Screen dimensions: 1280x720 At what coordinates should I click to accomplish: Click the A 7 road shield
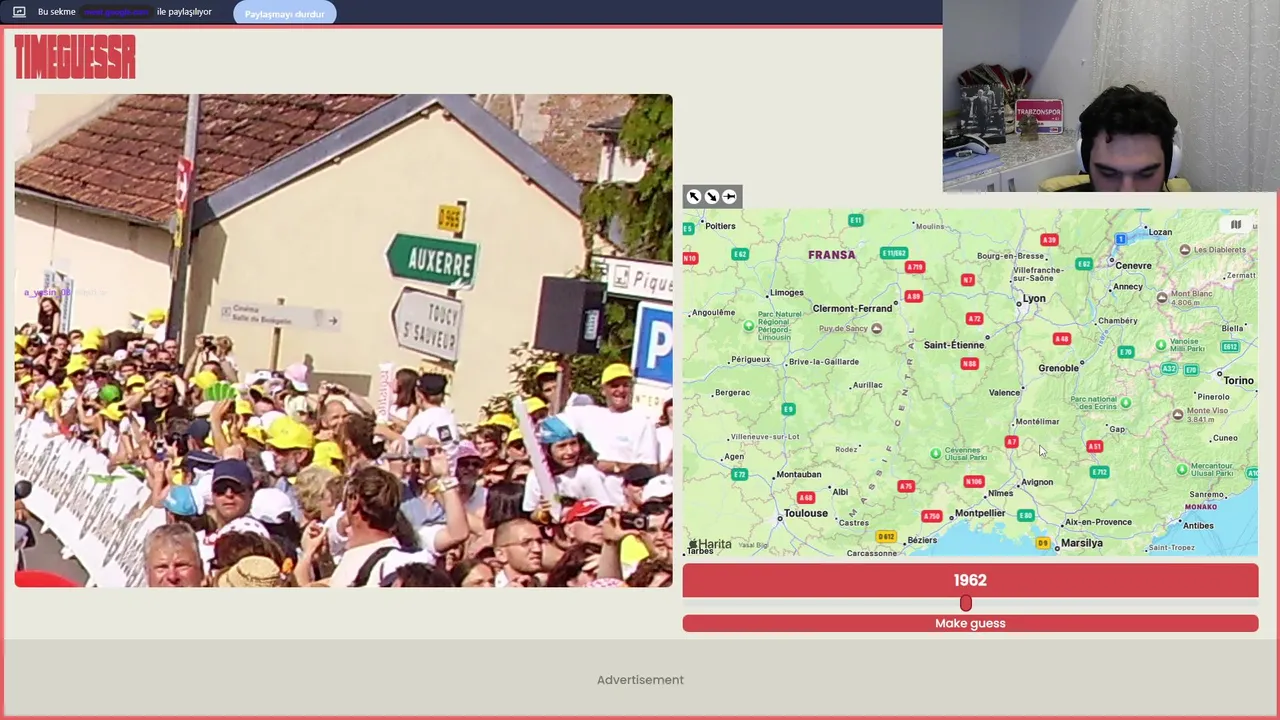click(1011, 442)
